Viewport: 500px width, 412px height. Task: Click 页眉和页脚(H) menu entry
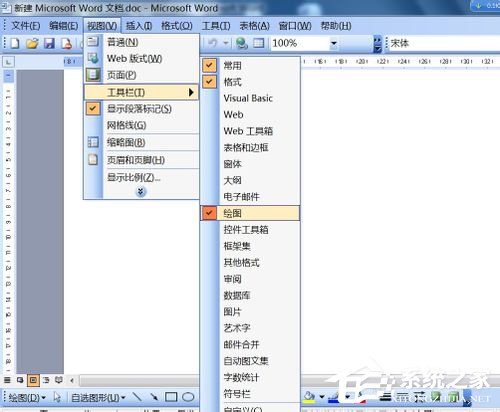(x=142, y=160)
